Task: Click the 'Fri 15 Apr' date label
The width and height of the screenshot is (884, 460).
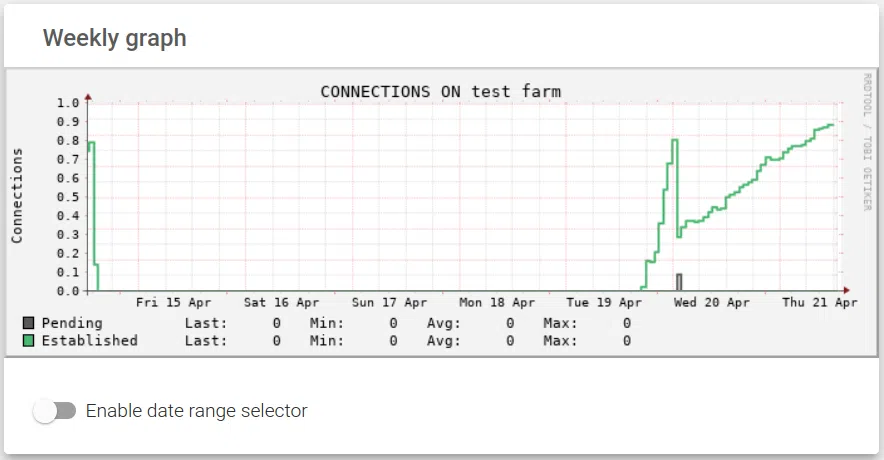Action: click(x=173, y=302)
